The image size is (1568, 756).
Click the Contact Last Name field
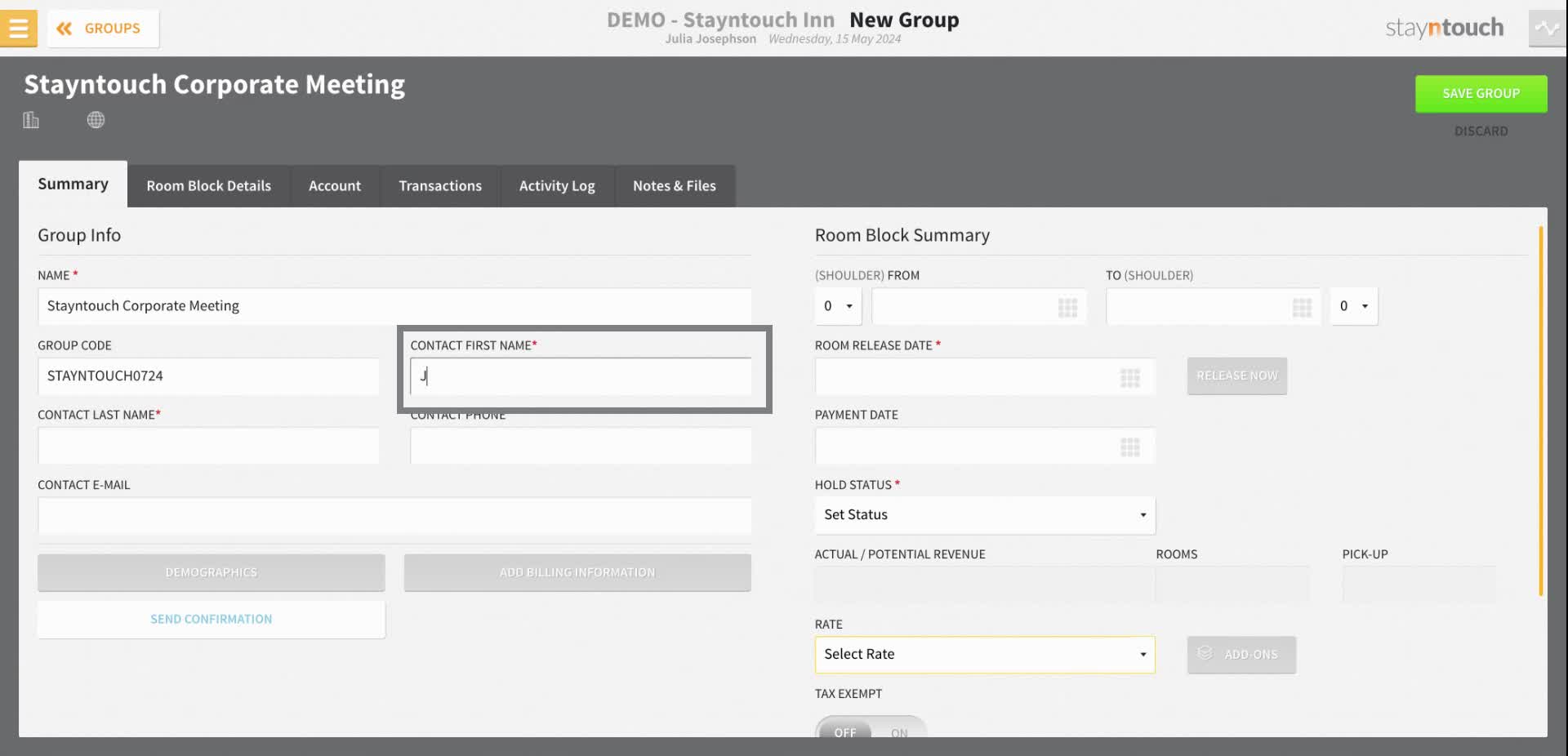point(208,446)
